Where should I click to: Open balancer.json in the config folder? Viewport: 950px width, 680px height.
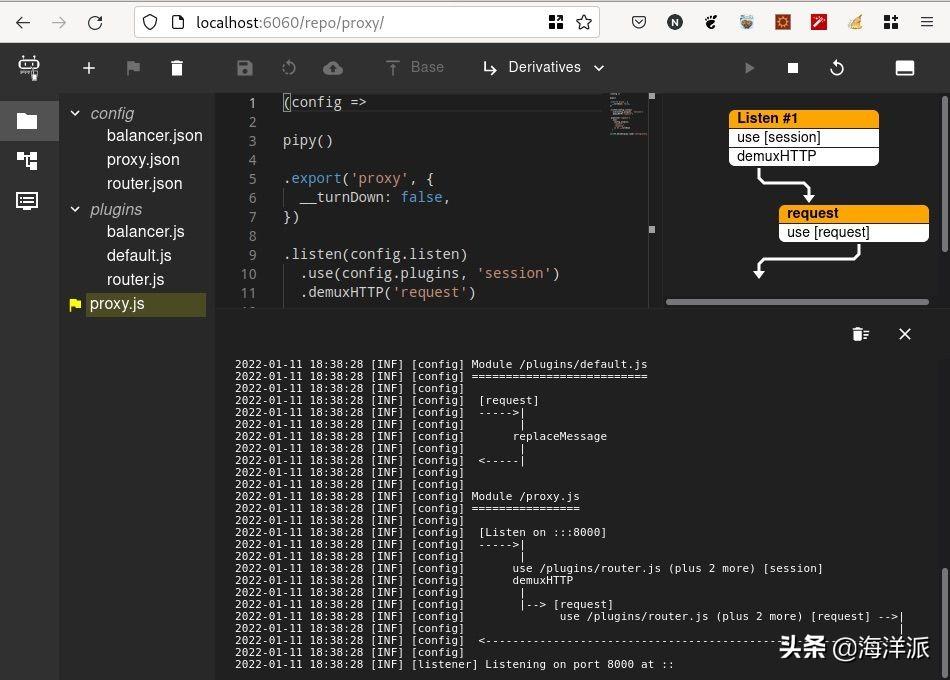point(154,136)
